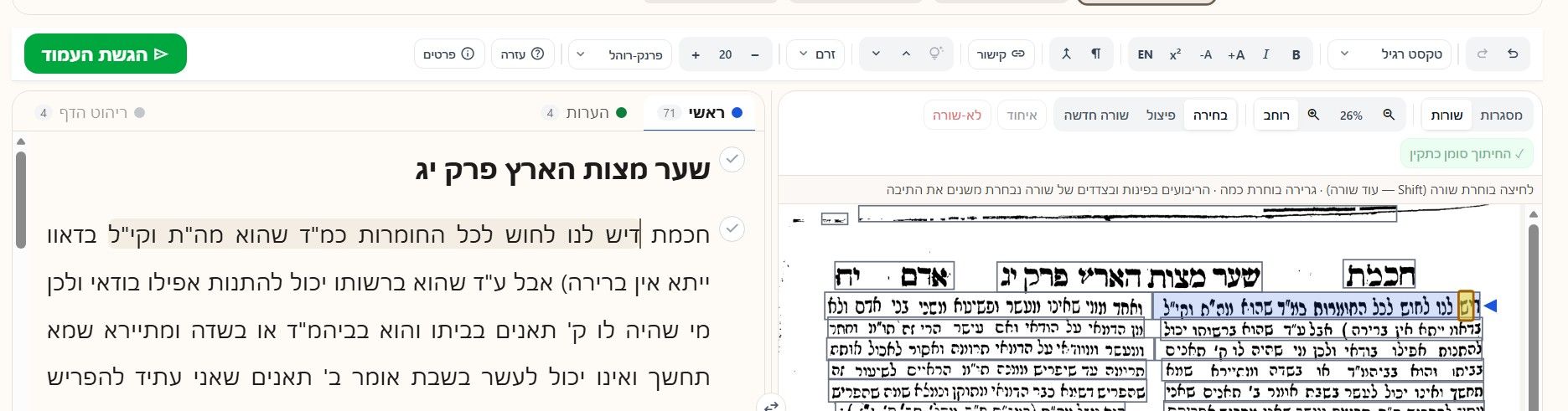Click the yellow-highlighted first word box in scan
The image size is (1568, 411).
click(x=1466, y=306)
